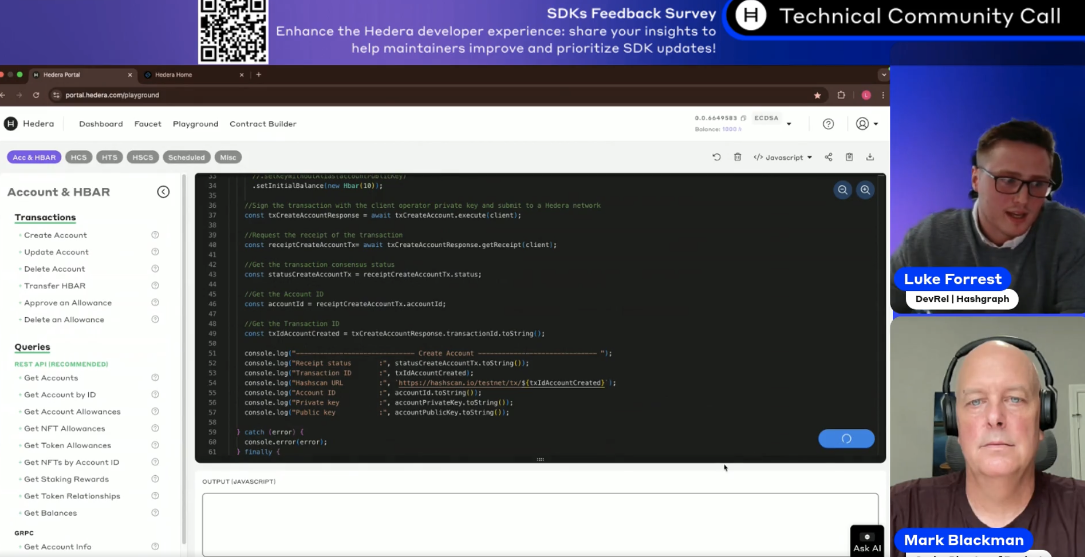Download the code with the download icon
The width and height of the screenshot is (1085, 557).
[870, 157]
